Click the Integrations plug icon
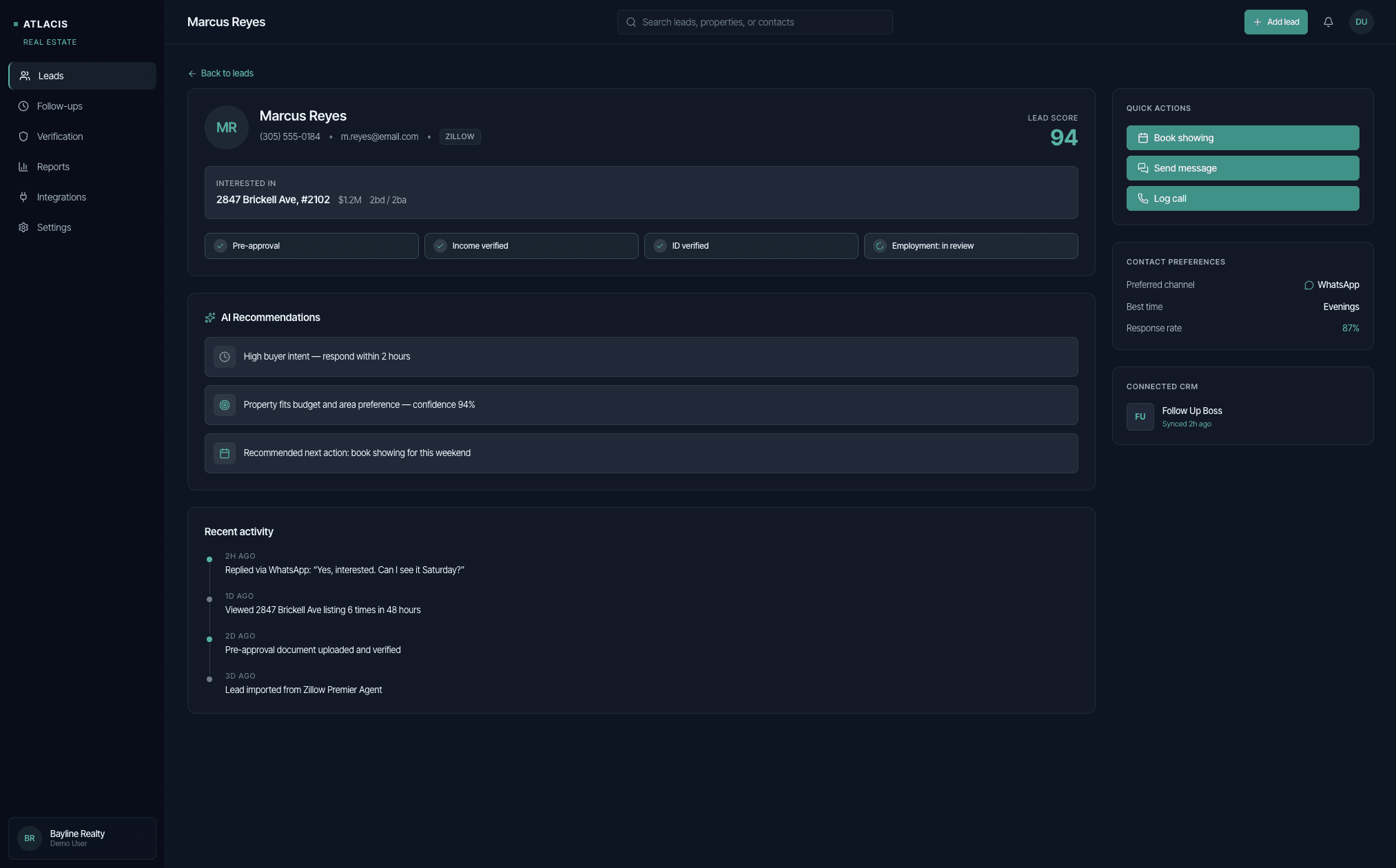 [23, 197]
